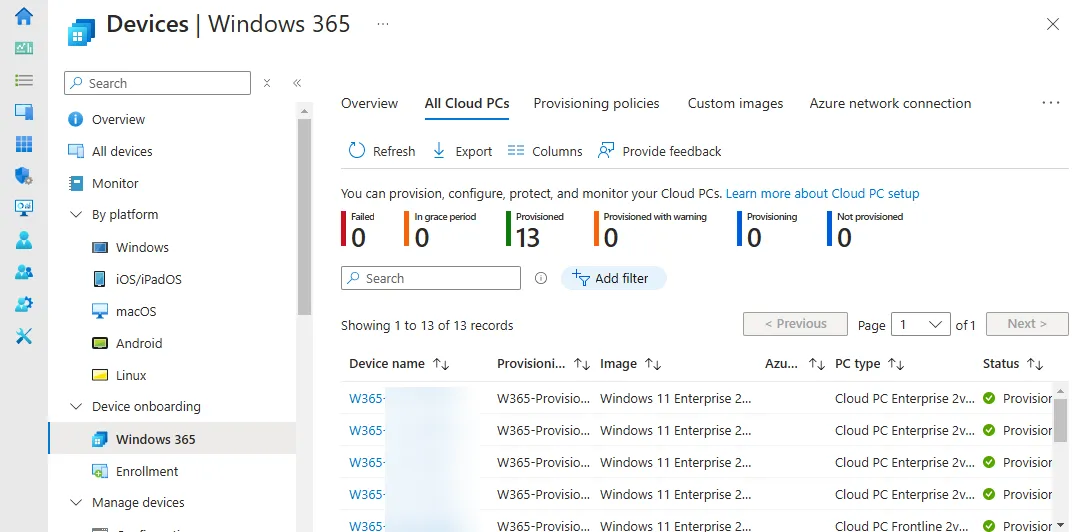Open All services list icon in left rail
Image resolution: width=1089 pixels, height=532 pixels.
click(24, 81)
